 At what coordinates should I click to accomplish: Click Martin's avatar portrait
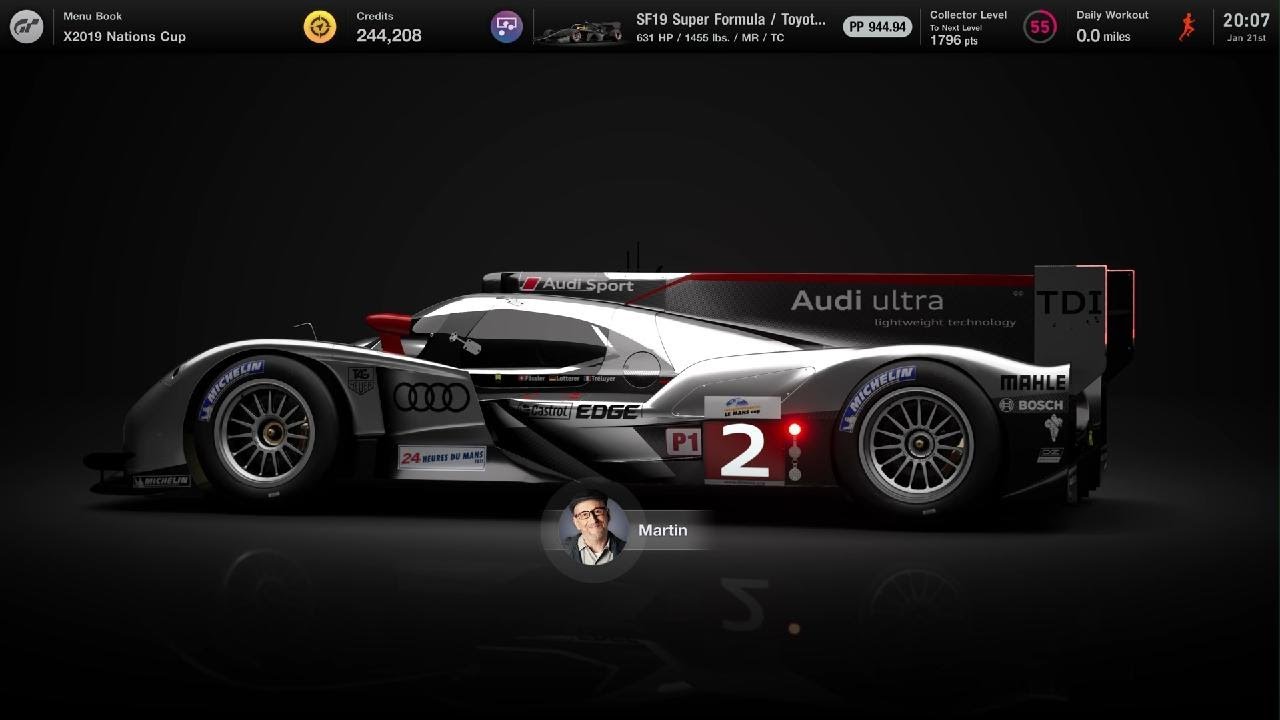click(593, 530)
